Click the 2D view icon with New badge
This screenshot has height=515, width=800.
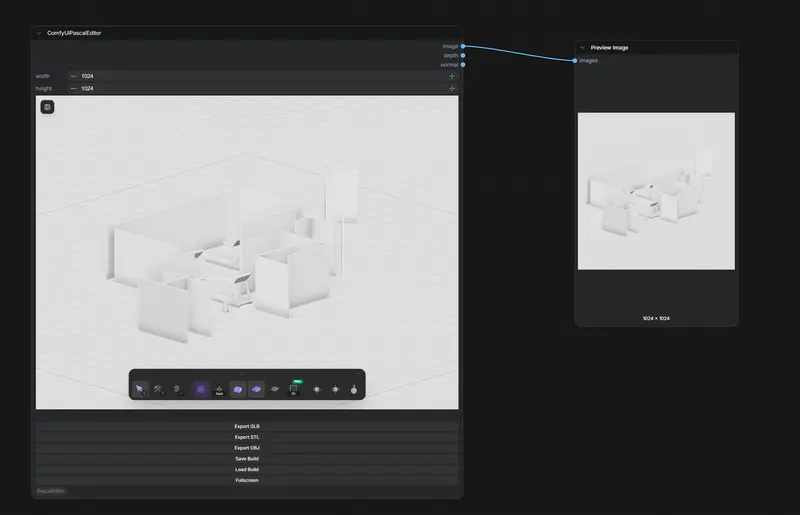tap(294, 388)
